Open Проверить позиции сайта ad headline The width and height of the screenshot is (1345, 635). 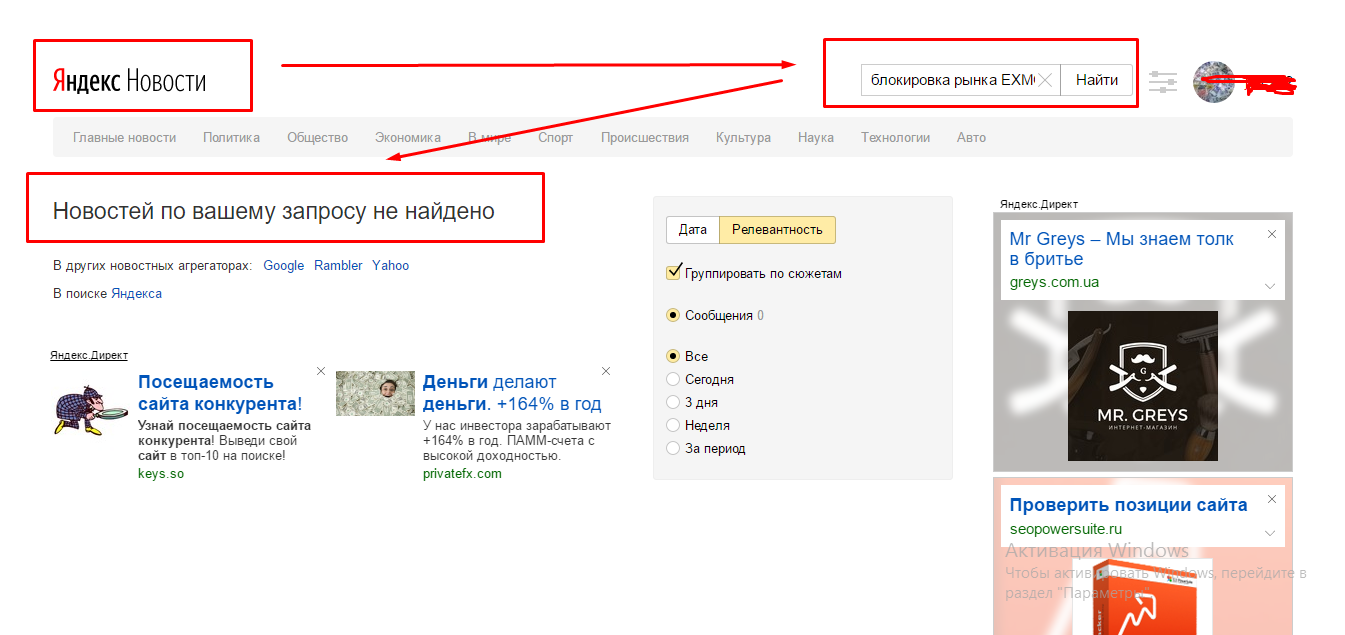[1128, 505]
